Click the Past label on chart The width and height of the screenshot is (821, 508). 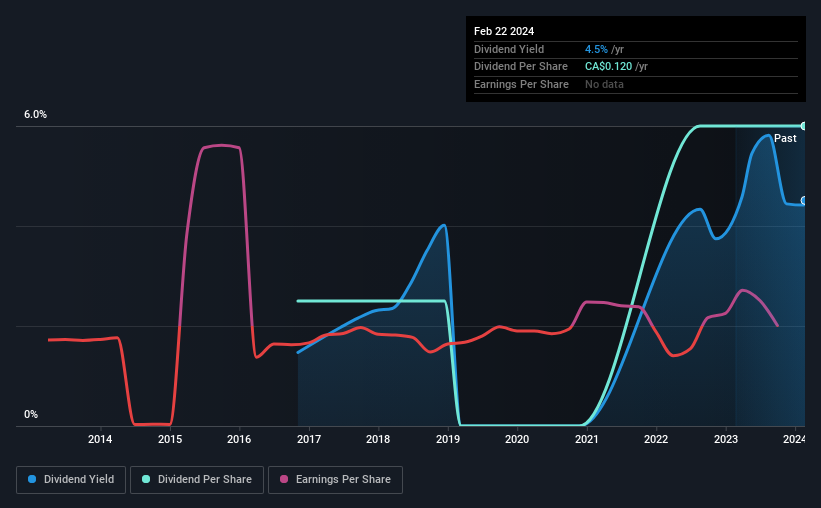tap(785, 138)
